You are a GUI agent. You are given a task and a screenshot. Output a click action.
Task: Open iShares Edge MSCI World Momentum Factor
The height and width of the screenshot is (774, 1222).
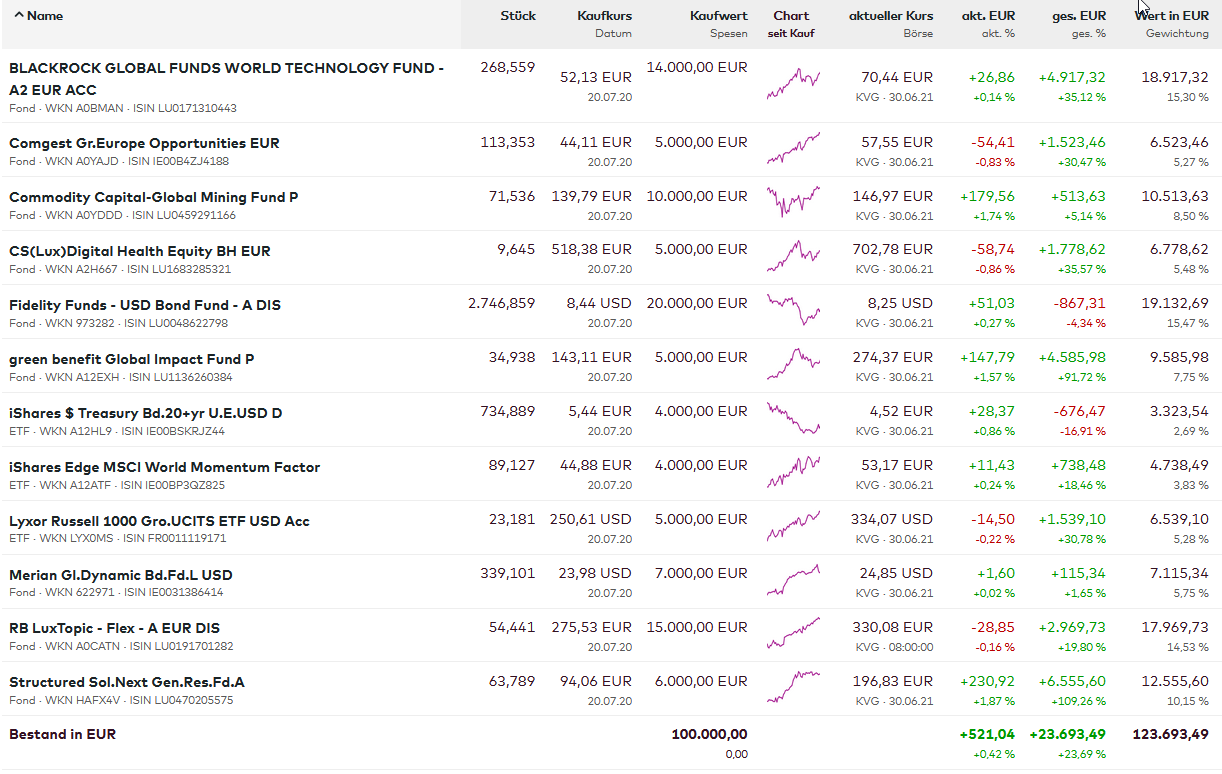(x=164, y=467)
